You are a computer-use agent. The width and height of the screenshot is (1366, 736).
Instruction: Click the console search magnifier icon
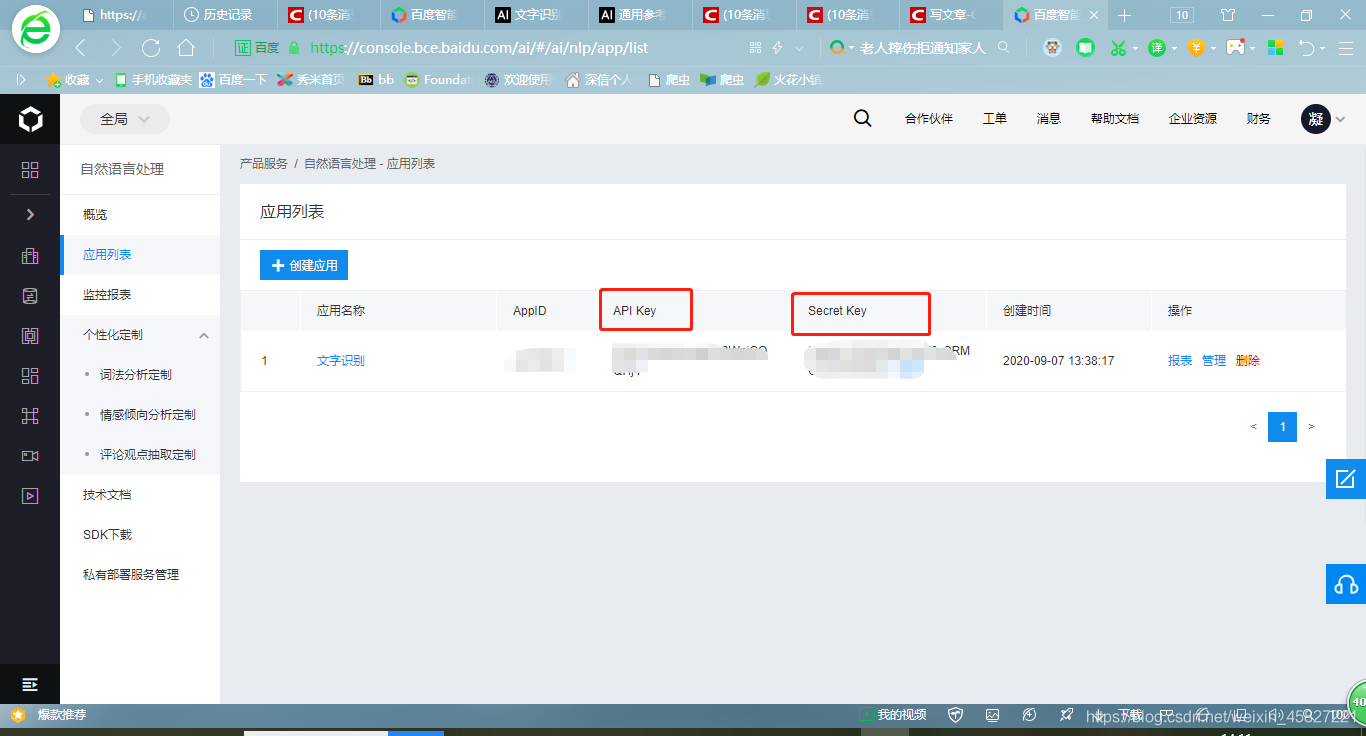tap(862, 118)
